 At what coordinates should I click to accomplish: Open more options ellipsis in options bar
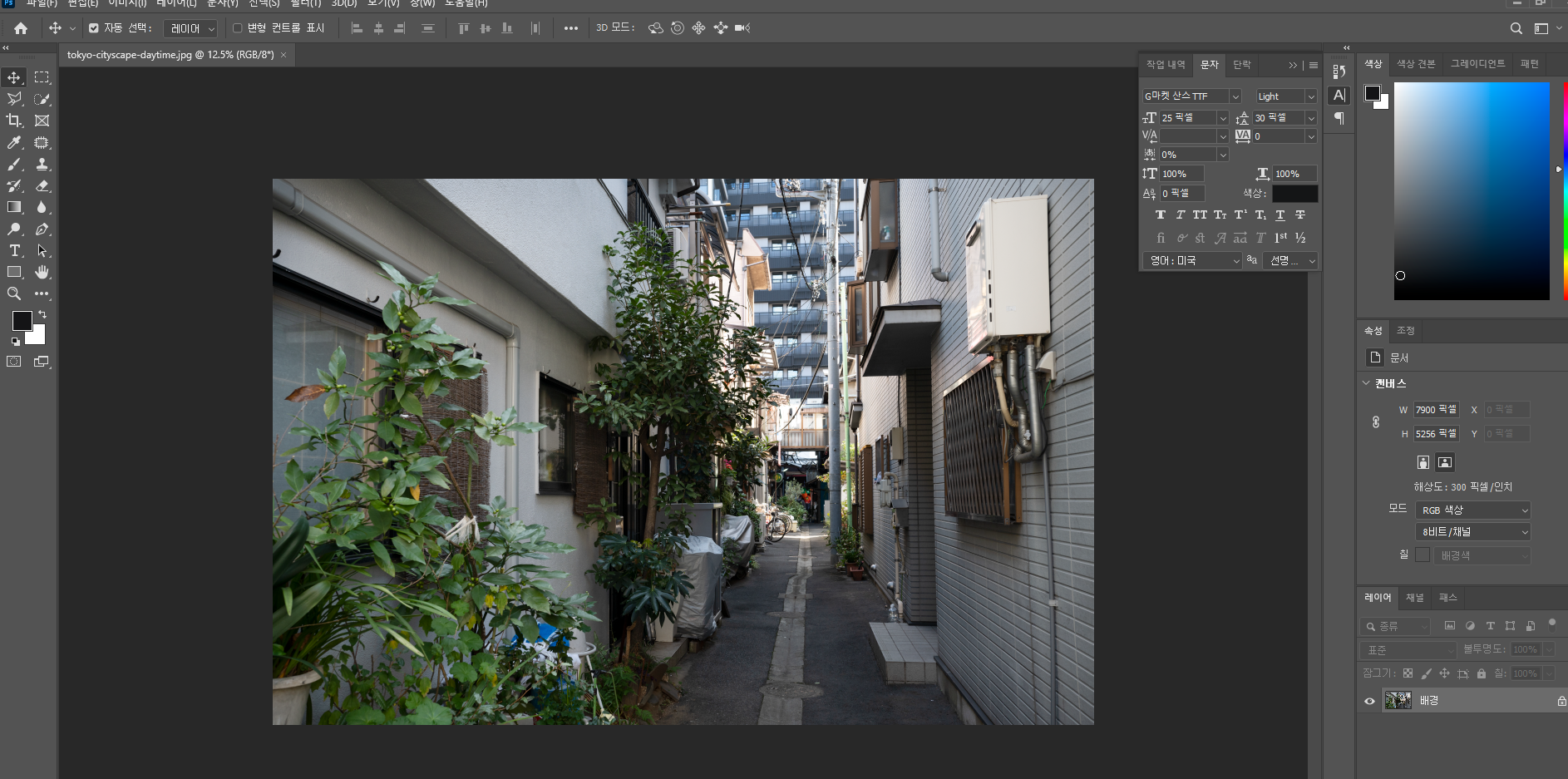point(570,28)
